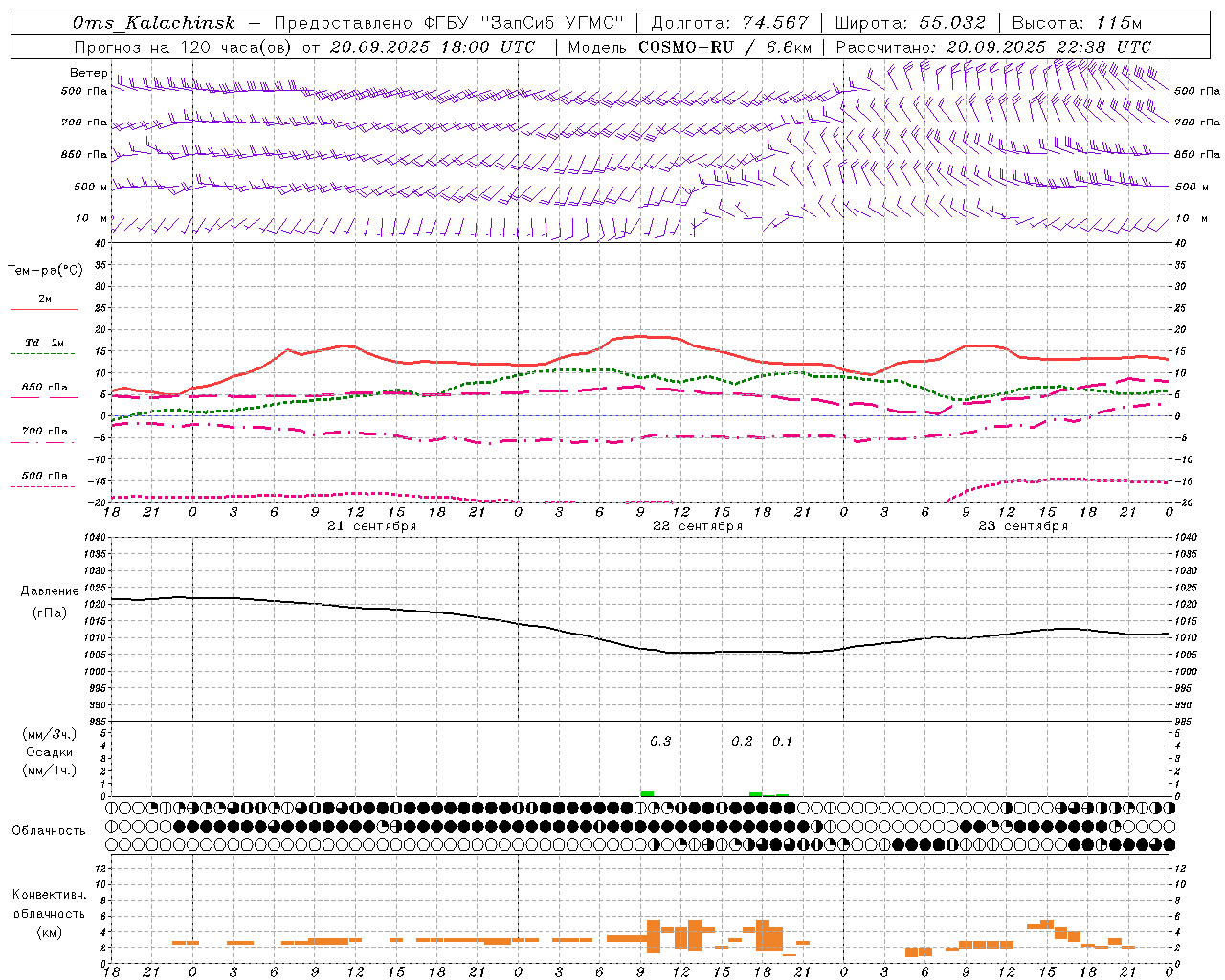Click the station name Oms_Kalachinsk in header
The image size is (1225, 980).
coord(154,23)
